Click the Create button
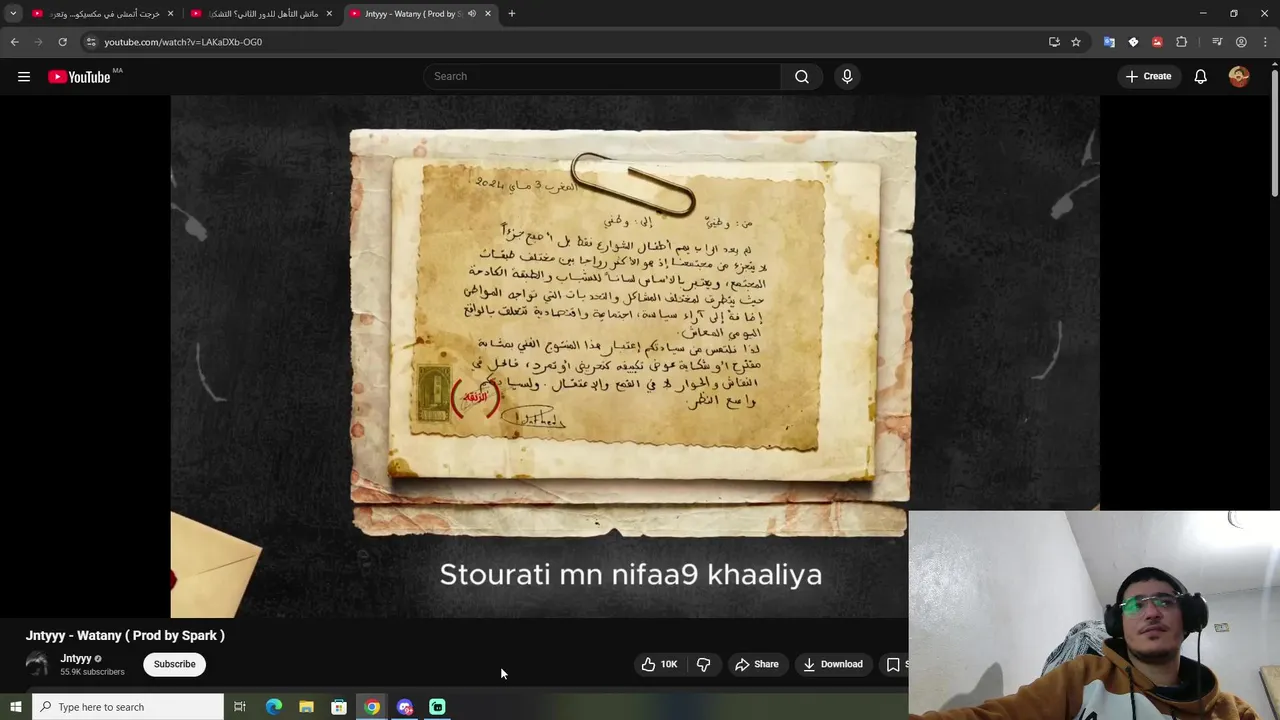The height and width of the screenshot is (720, 1280). tap(1148, 77)
